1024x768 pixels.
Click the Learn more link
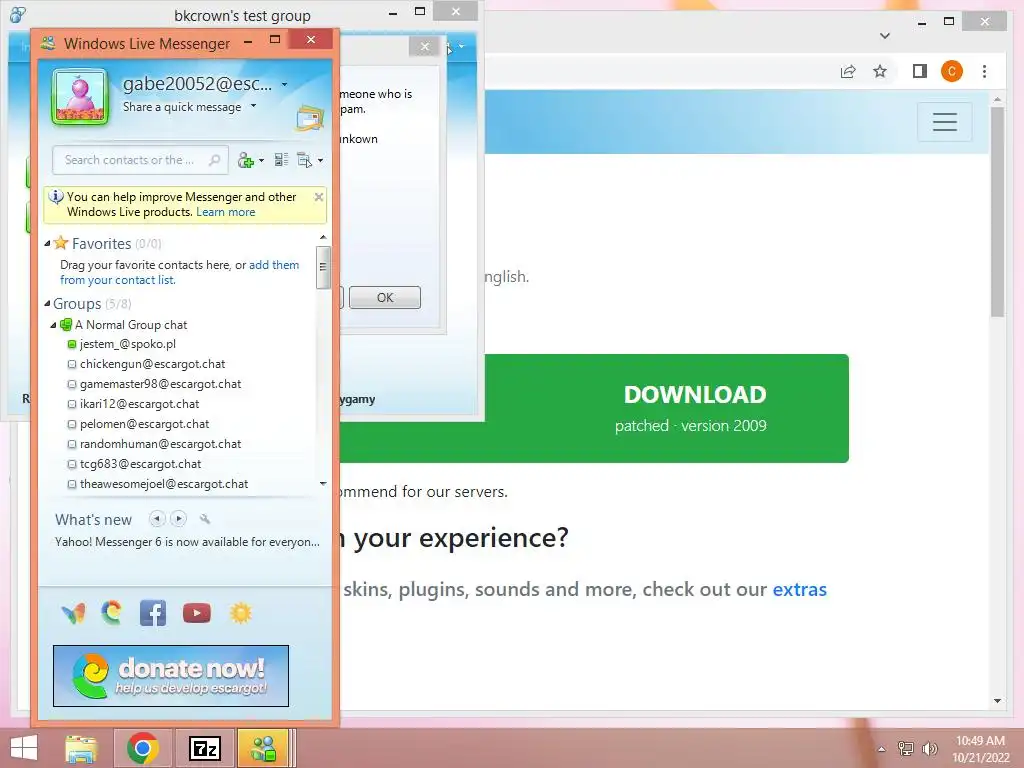point(225,212)
